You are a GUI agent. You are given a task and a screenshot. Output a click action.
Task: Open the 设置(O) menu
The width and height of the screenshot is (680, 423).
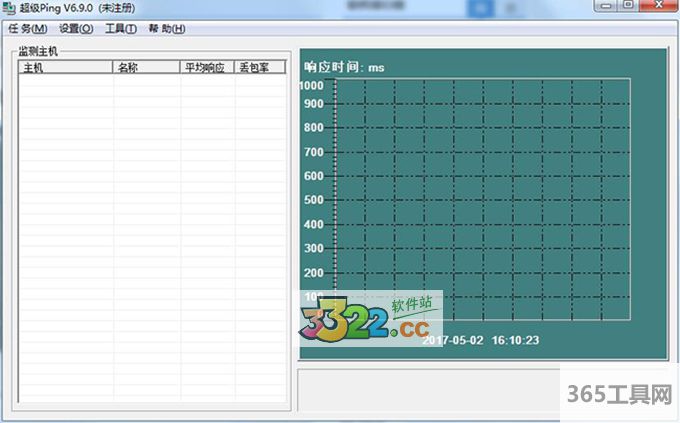click(x=76, y=28)
